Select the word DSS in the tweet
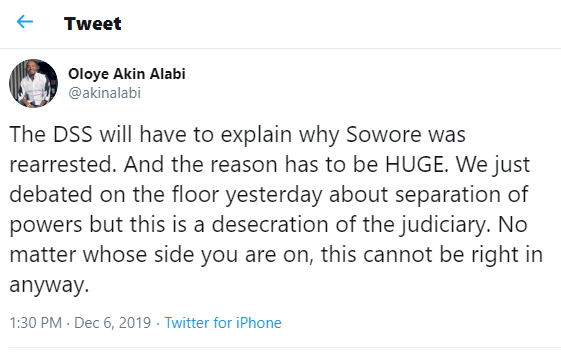 [x=73, y=135]
